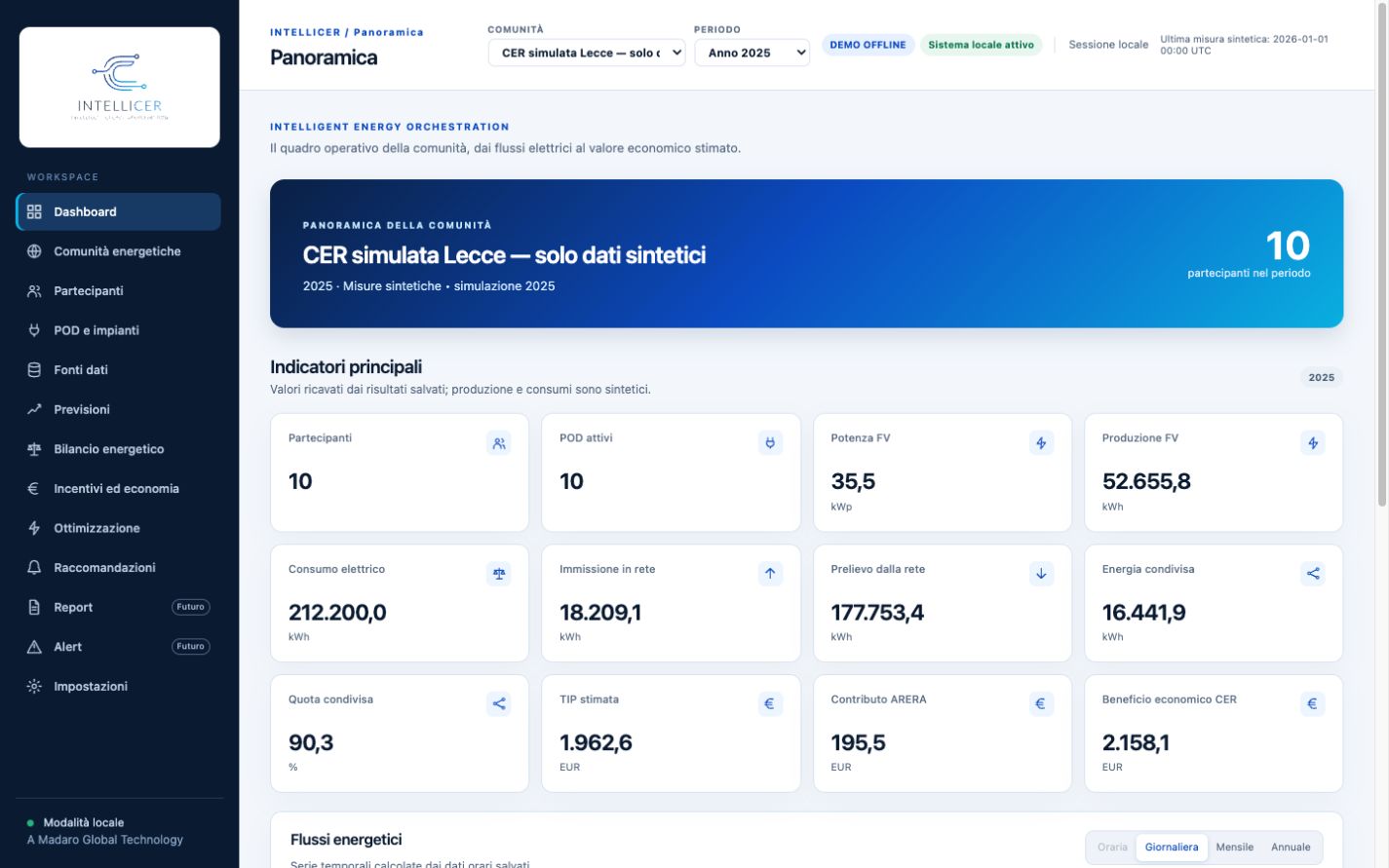Click the Partecipanti people icon in sidebar

click(34, 291)
